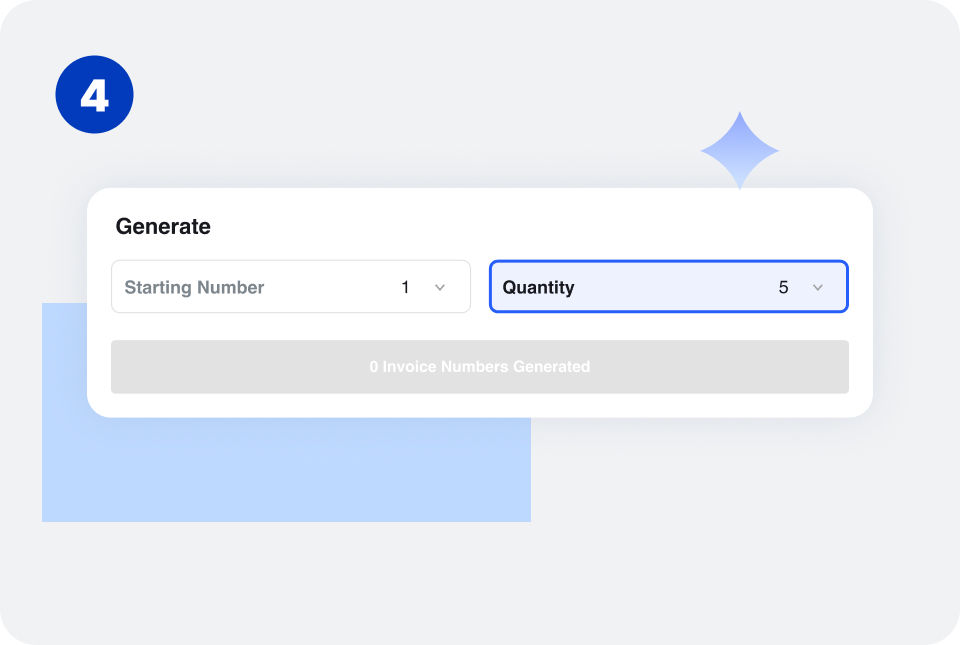The width and height of the screenshot is (960, 645).
Task: Expand the Quantity chevron arrow
Action: (x=817, y=287)
